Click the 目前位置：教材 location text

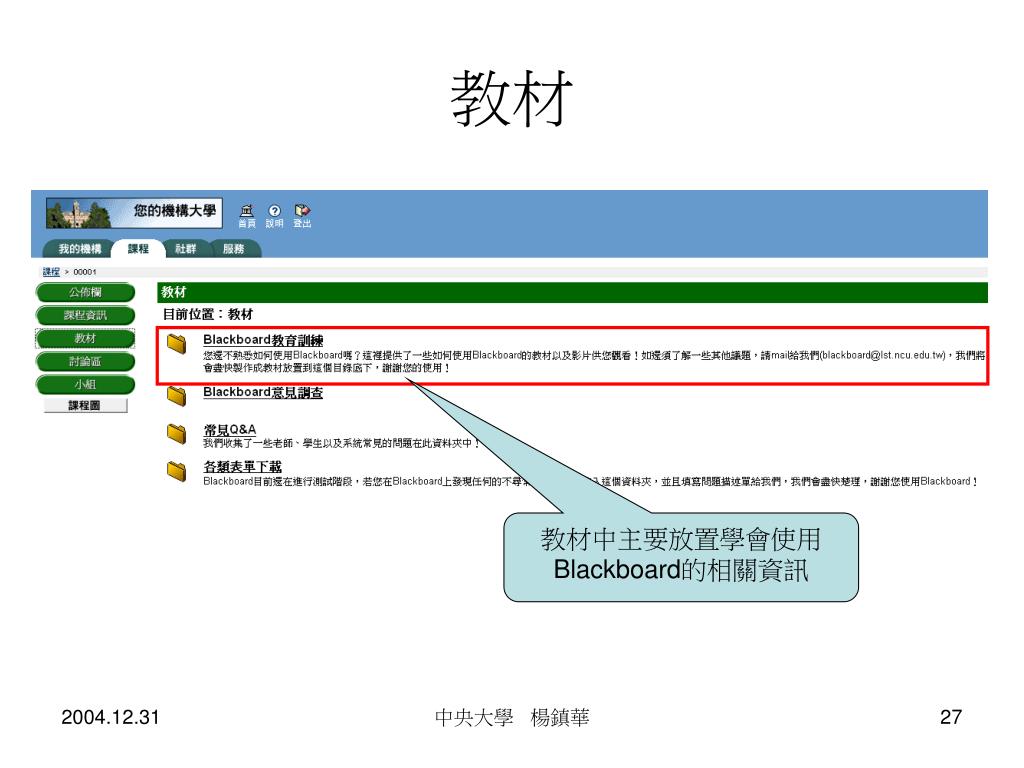point(208,314)
